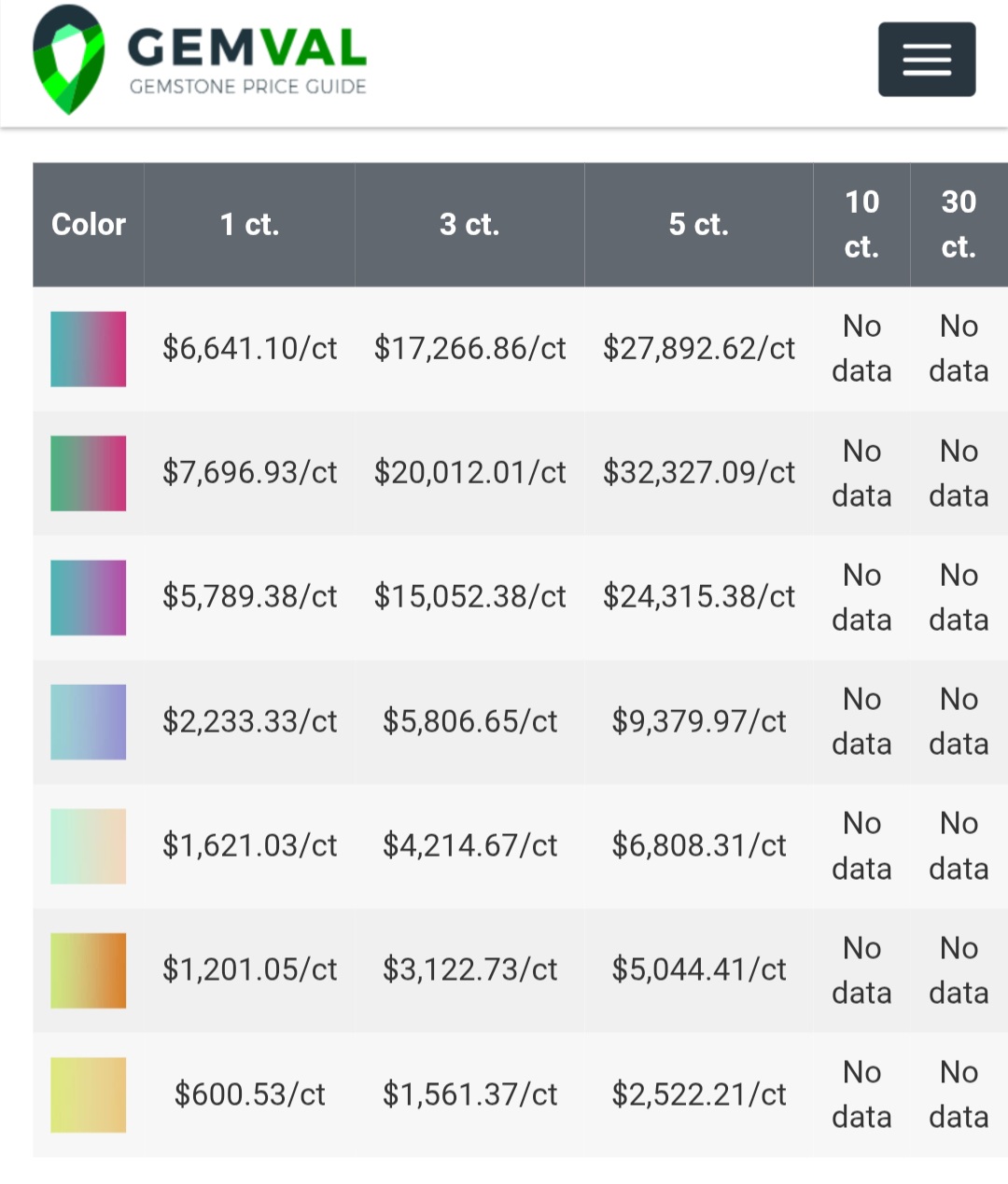Open the hamburger navigation menu

click(x=926, y=60)
